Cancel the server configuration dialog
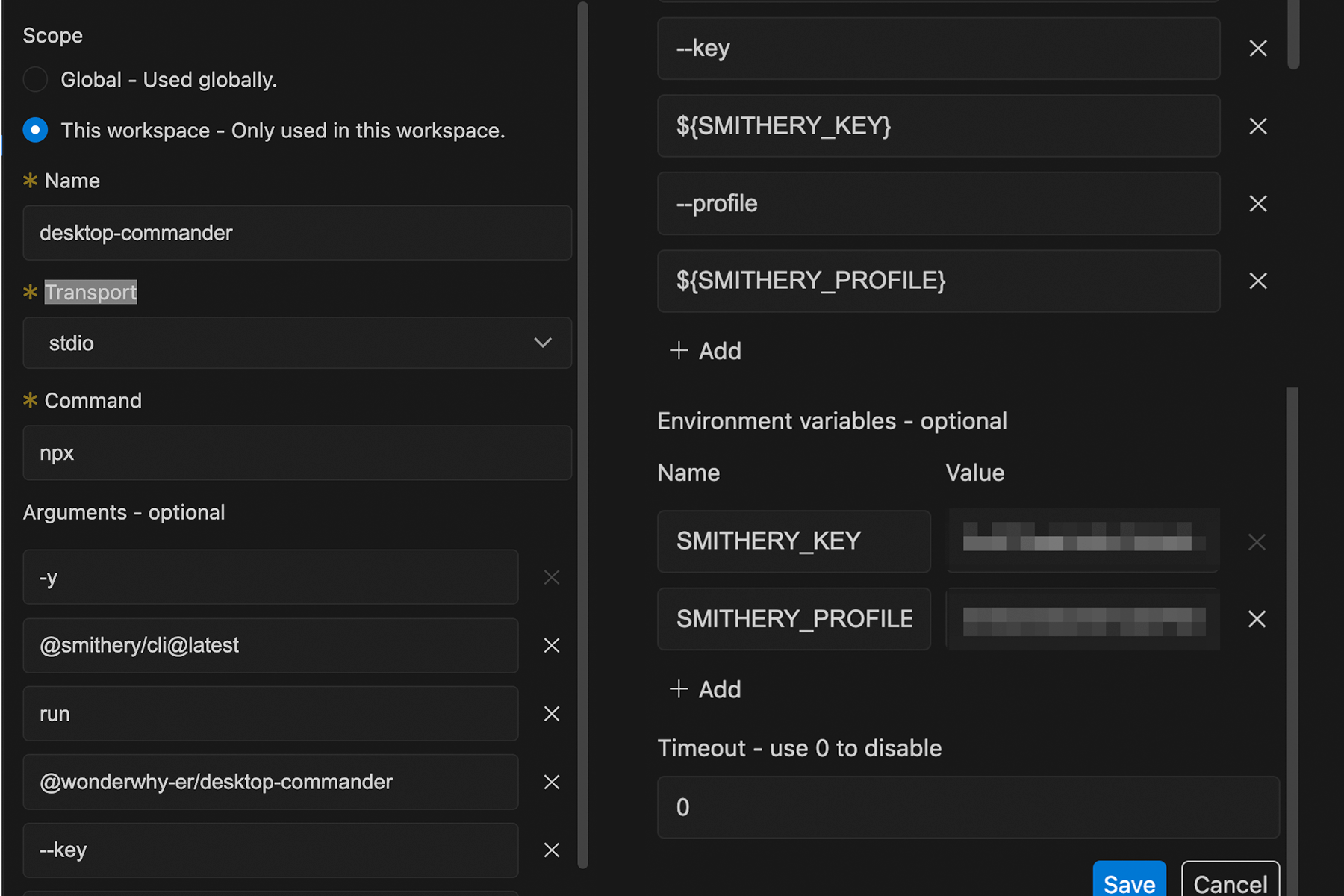 [1231, 880]
